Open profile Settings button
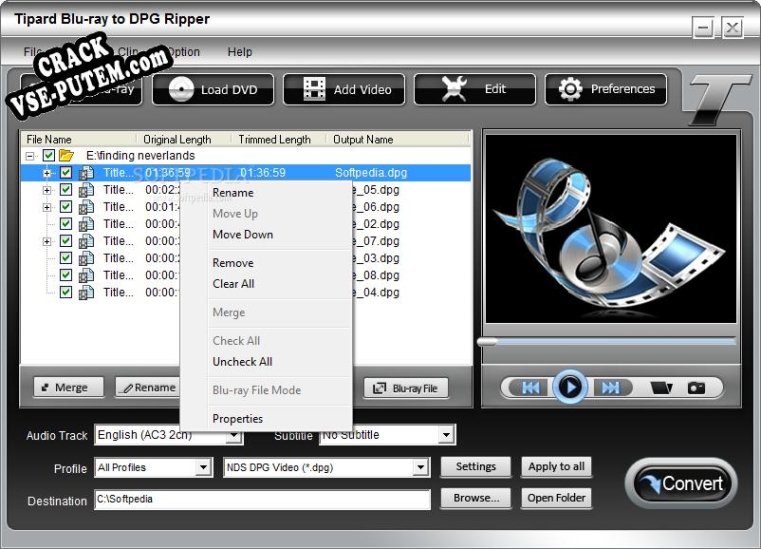This screenshot has width=761, height=549. click(476, 467)
